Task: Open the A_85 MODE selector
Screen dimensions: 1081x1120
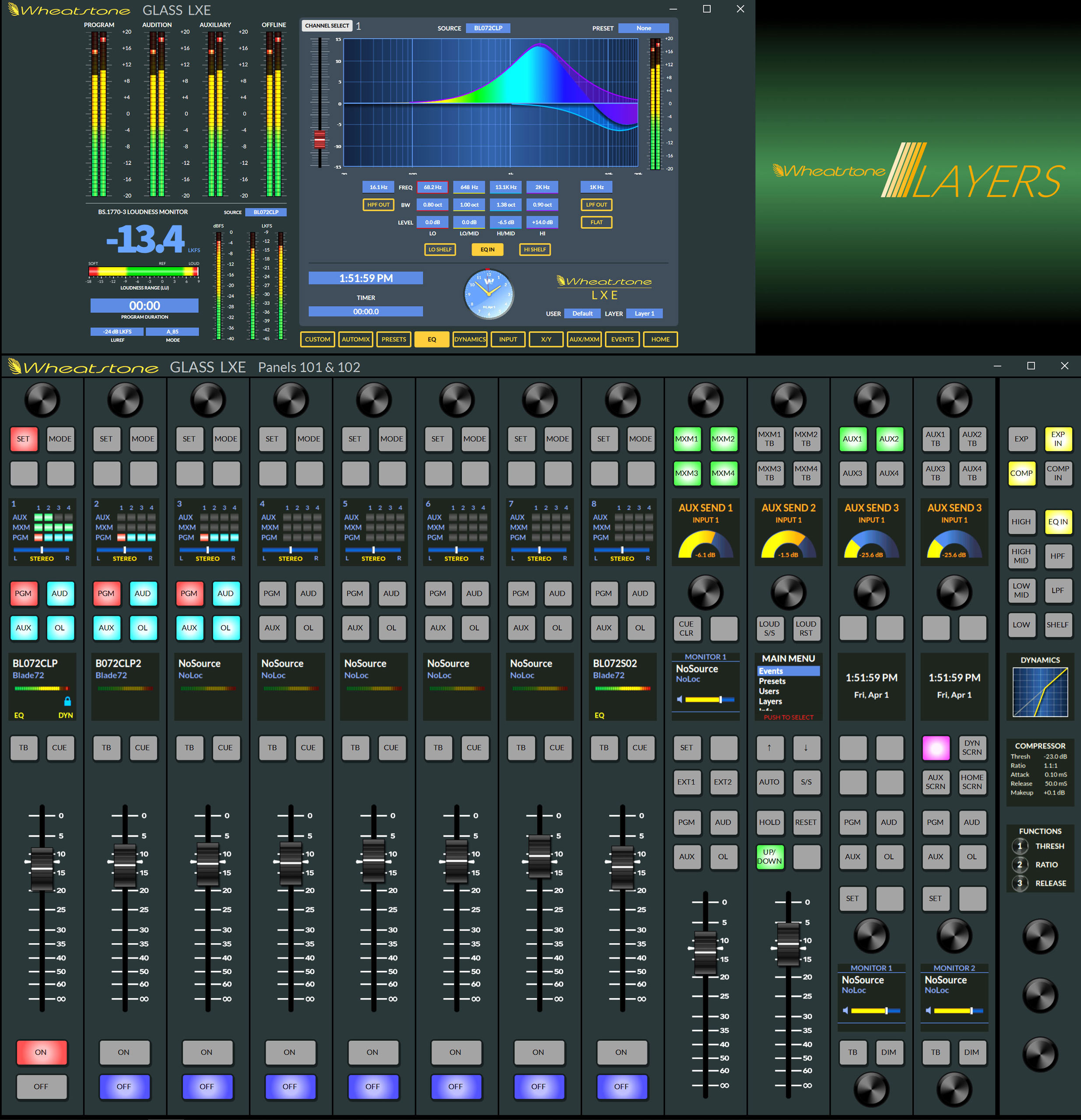Action: [x=172, y=332]
